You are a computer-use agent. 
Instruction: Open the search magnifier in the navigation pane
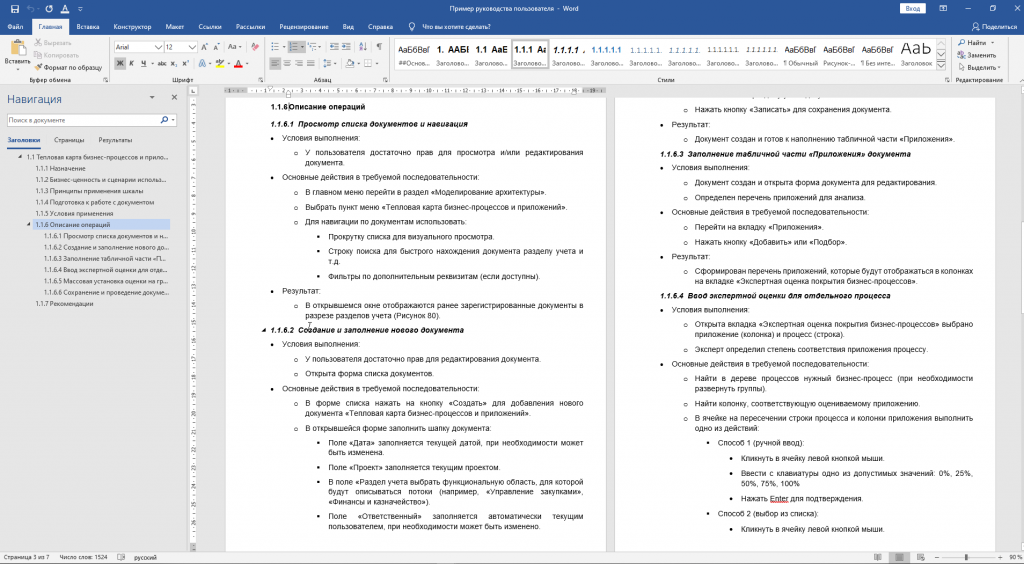[x=165, y=120]
